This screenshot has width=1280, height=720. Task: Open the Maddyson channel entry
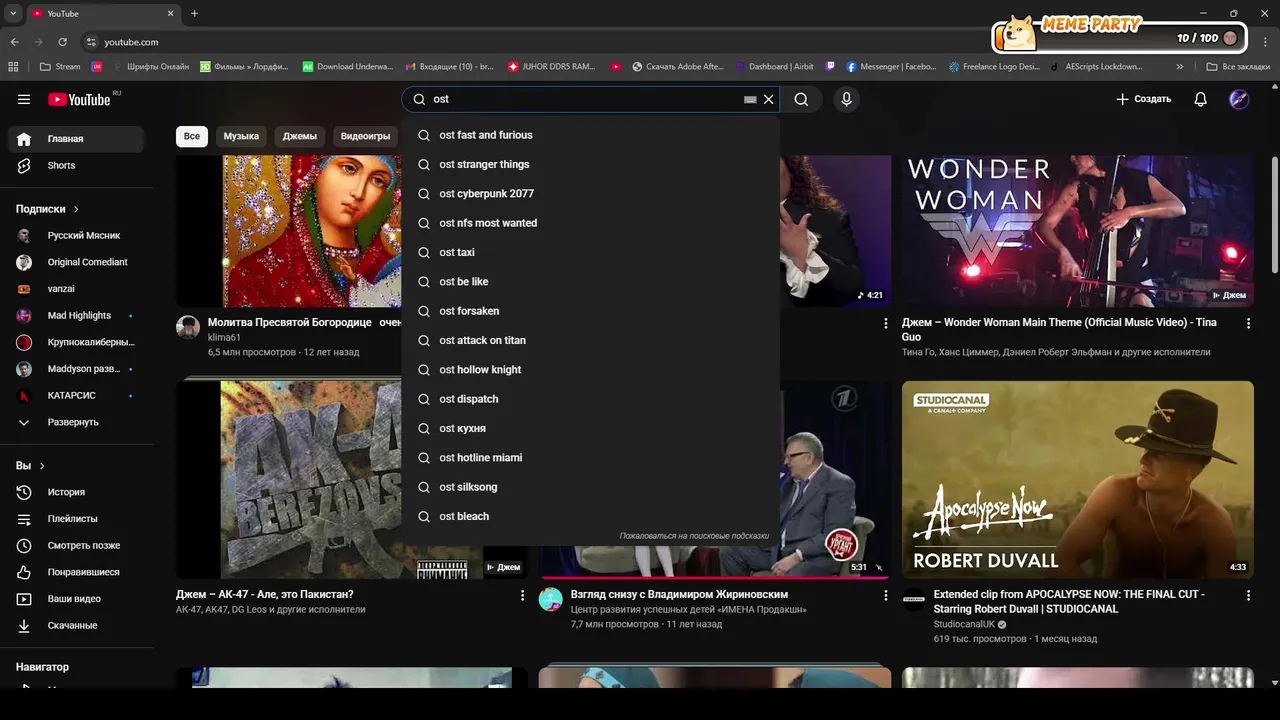pyautogui.click(x=76, y=369)
